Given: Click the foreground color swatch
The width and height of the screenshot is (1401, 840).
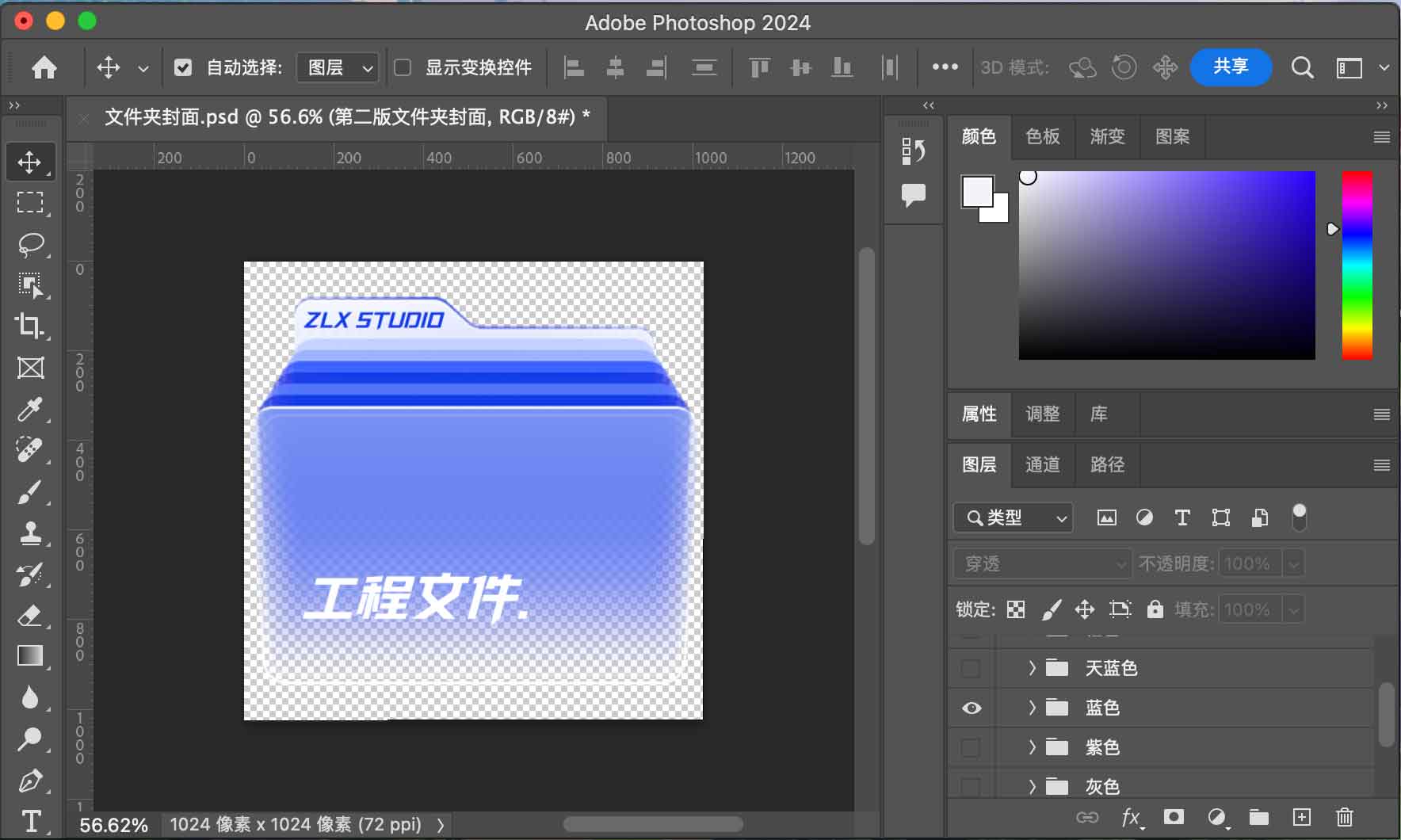Looking at the screenshot, I should click(x=977, y=192).
